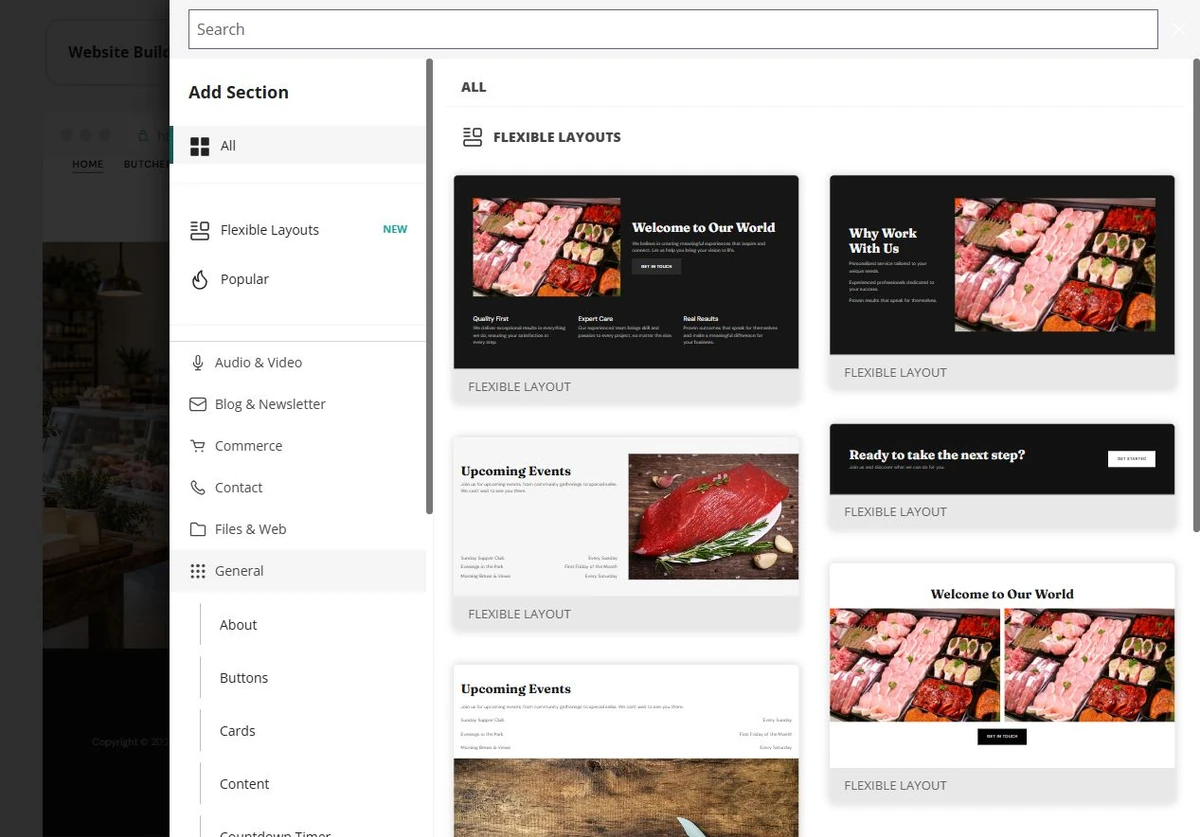This screenshot has width=1200, height=837.
Task: Choose the white two-photo Welcome to Our World layout
Action: pos(1002,682)
